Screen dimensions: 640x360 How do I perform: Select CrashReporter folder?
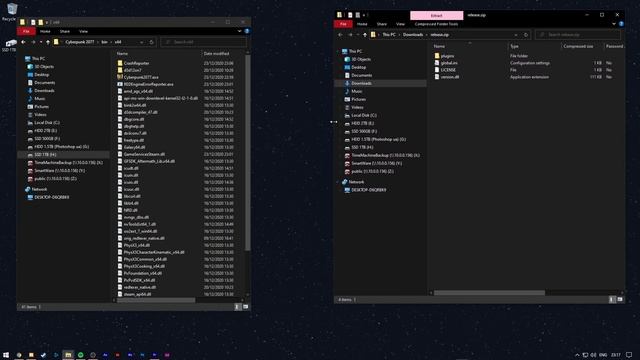132,63
